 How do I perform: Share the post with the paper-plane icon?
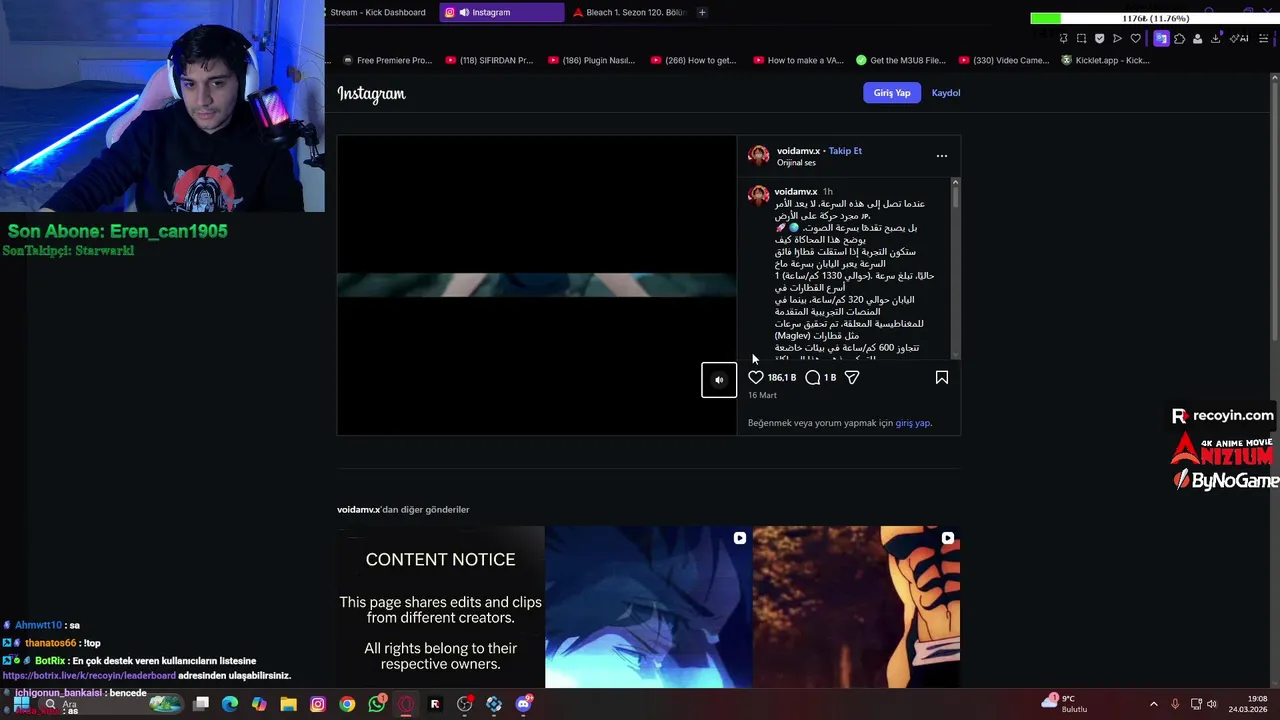[x=852, y=377]
